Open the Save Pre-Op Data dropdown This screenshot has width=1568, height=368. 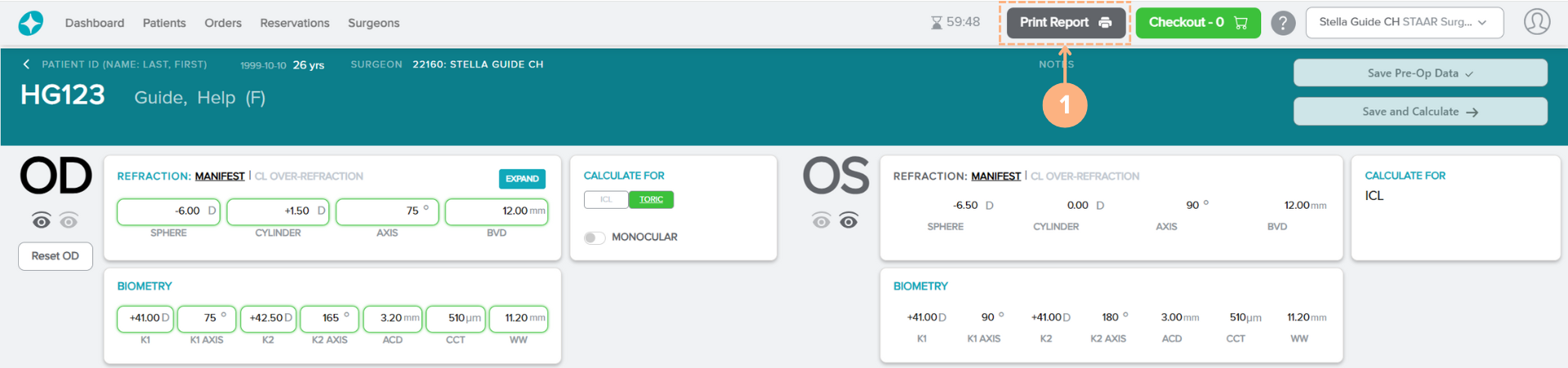coord(1419,73)
